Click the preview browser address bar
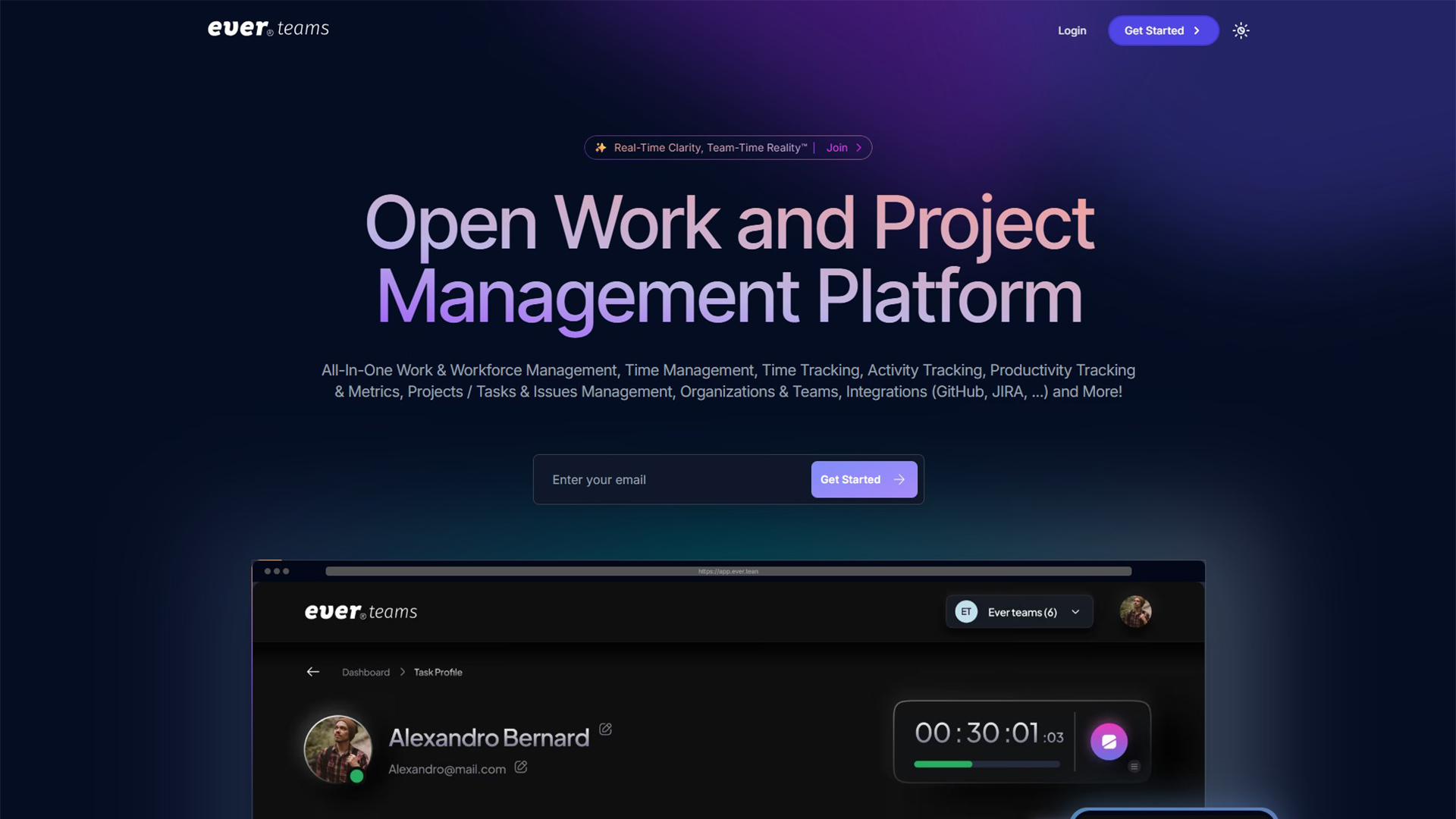The image size is (1456, 819). pos(728,571)
